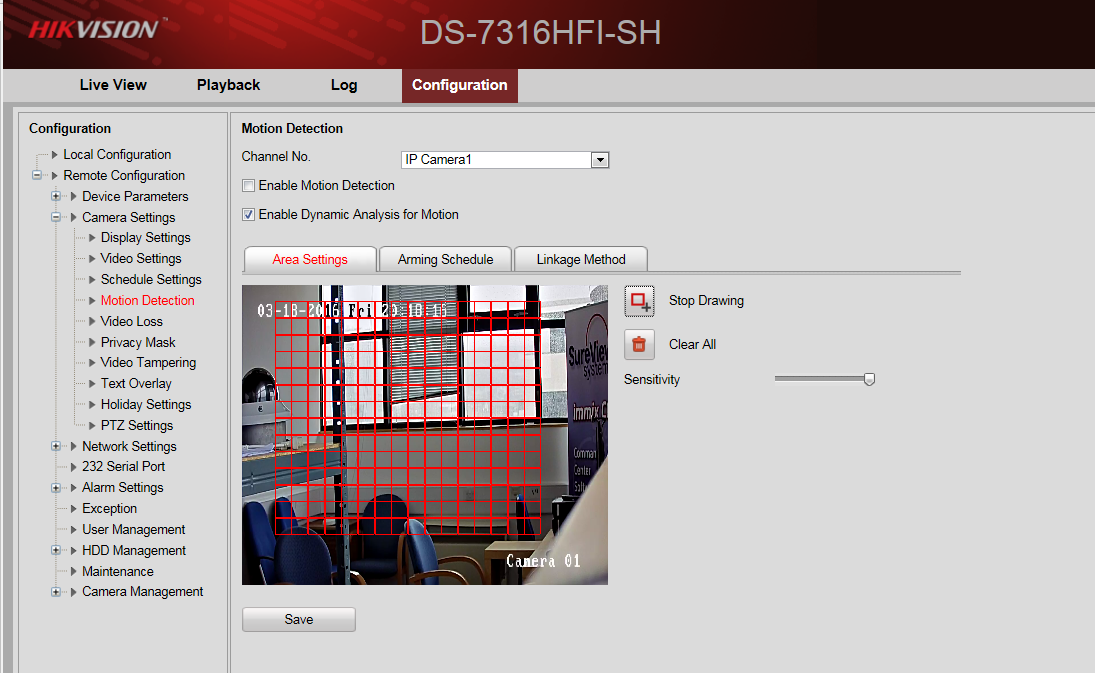Switch to the Live View tab
Screen dimensions: 1095x673
tap(113, 85)
